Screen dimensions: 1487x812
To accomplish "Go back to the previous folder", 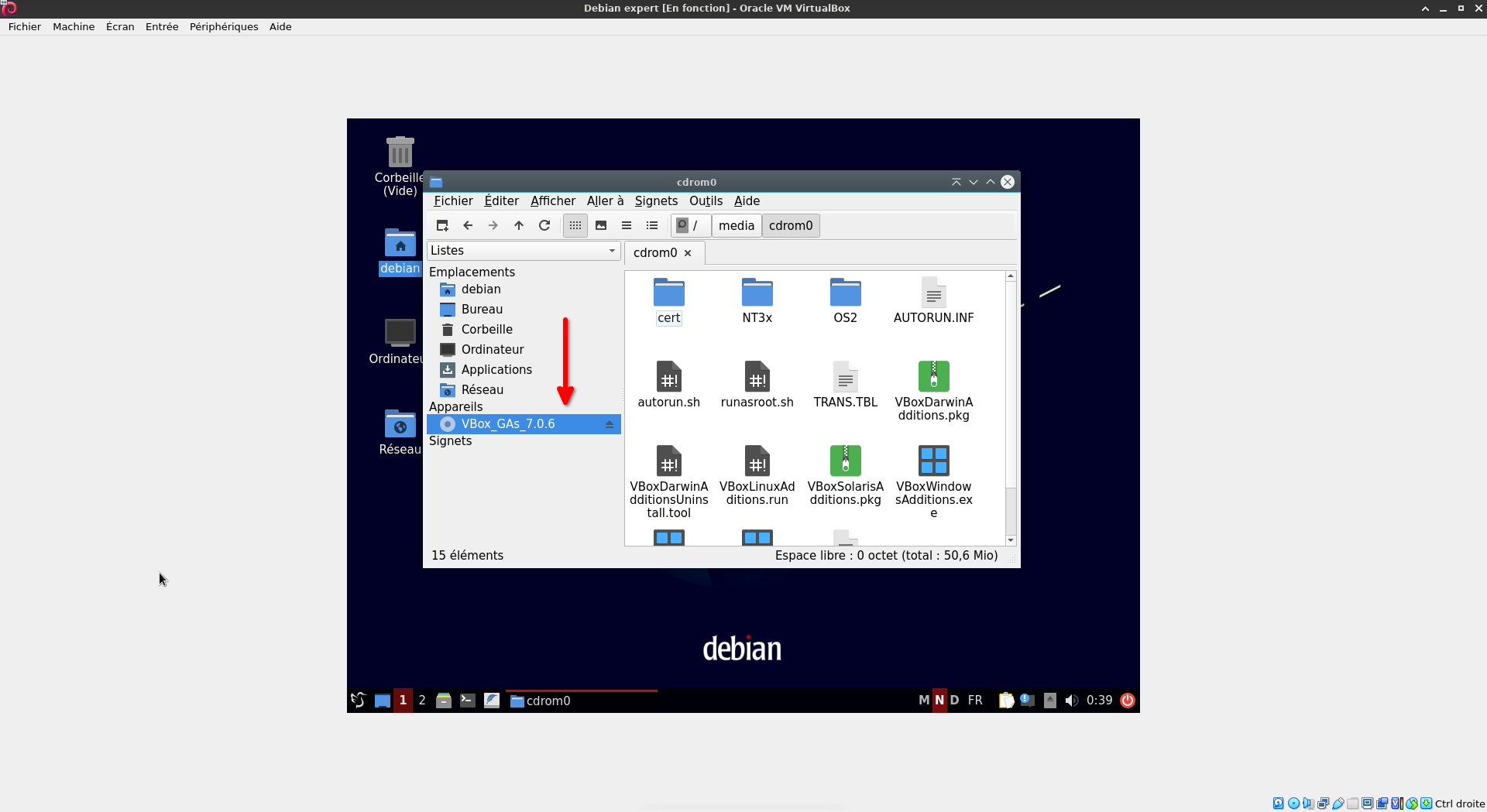I will pyautogui.click(x=468, y=225).
